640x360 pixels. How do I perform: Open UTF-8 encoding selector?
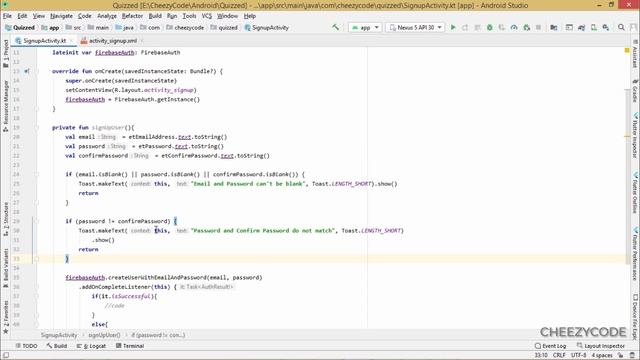(x=578, y=356)
